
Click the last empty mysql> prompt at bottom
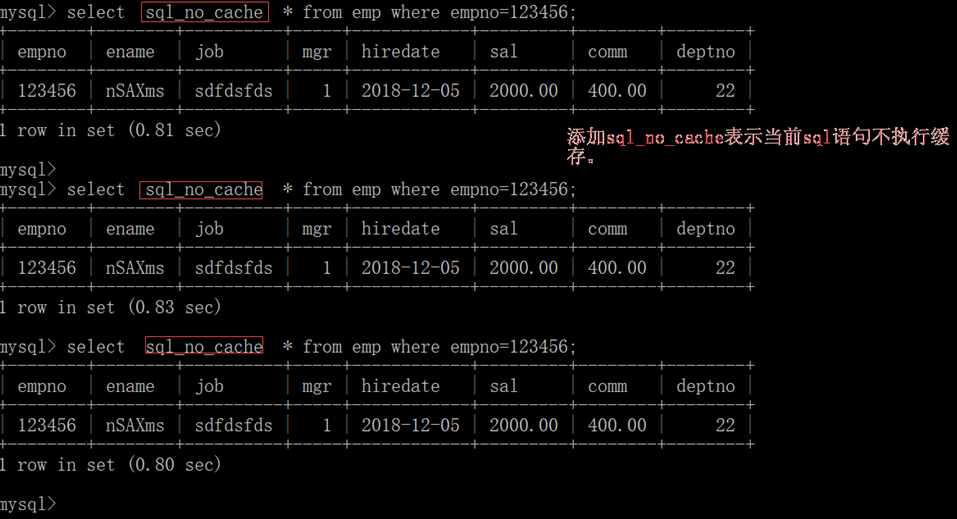click(x=29, y=503)
